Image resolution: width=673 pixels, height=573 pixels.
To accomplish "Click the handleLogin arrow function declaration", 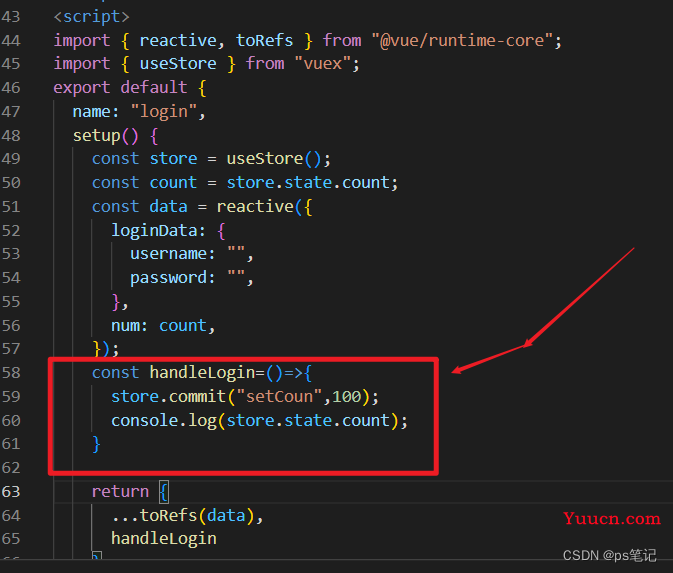I will tap(202, 373).
